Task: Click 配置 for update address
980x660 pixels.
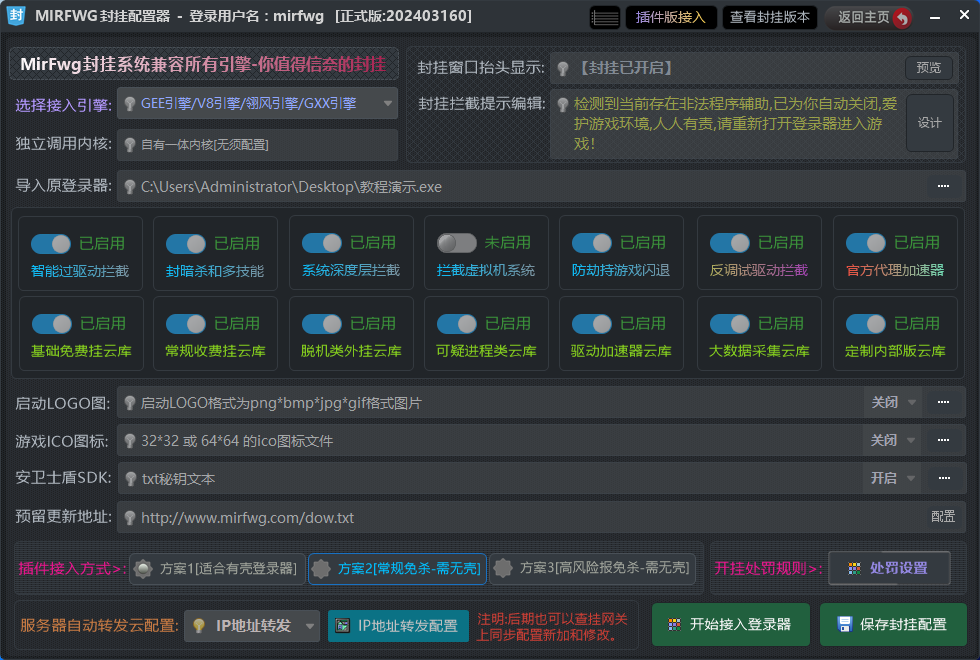Action: (x=942, y=517)
